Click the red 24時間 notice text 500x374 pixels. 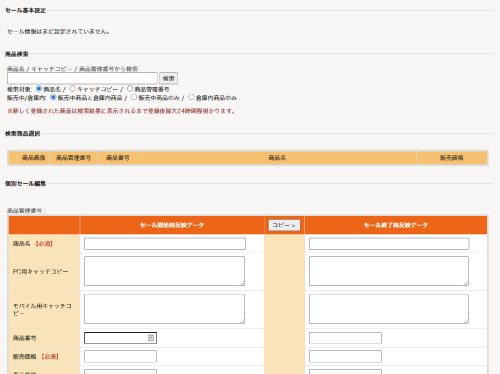point(121,111)
